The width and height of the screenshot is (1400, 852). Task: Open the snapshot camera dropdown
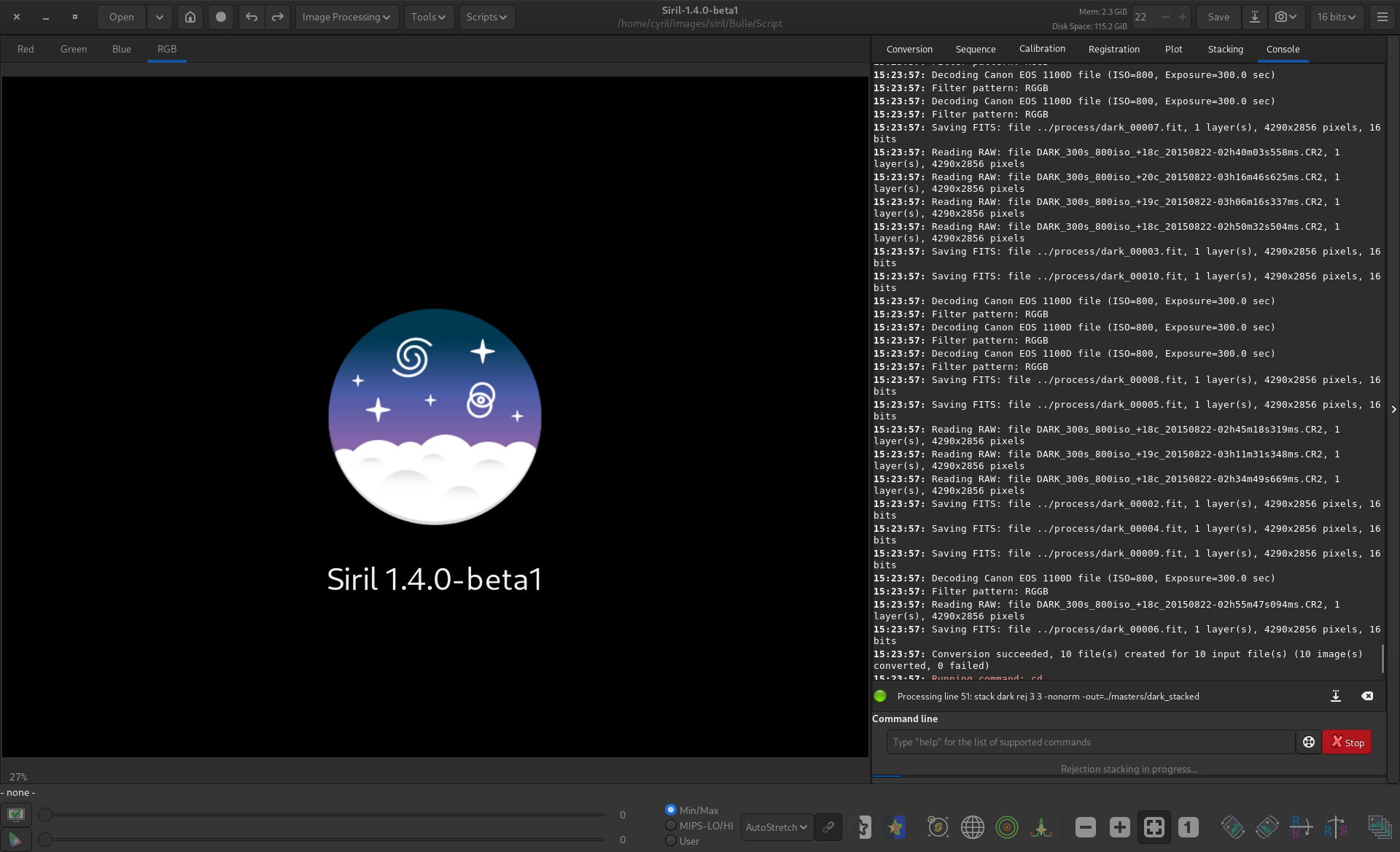pos(1287,17)
